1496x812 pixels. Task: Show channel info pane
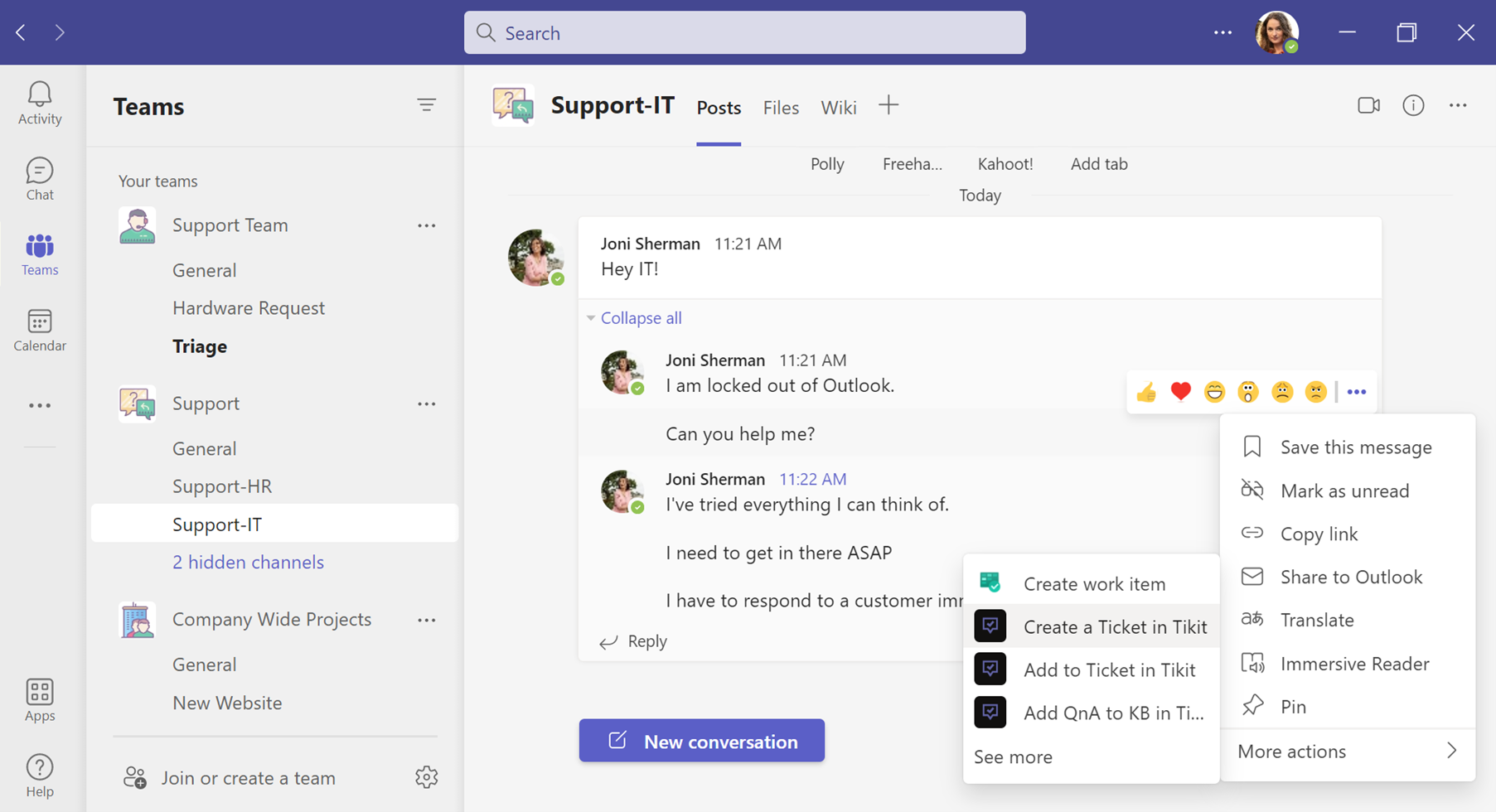click(x=1413, y=105)
